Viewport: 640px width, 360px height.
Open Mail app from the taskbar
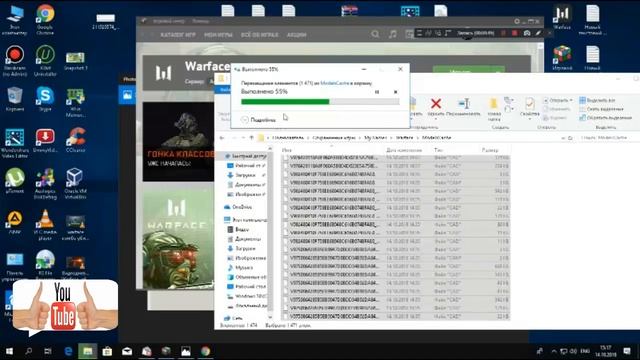127,351
